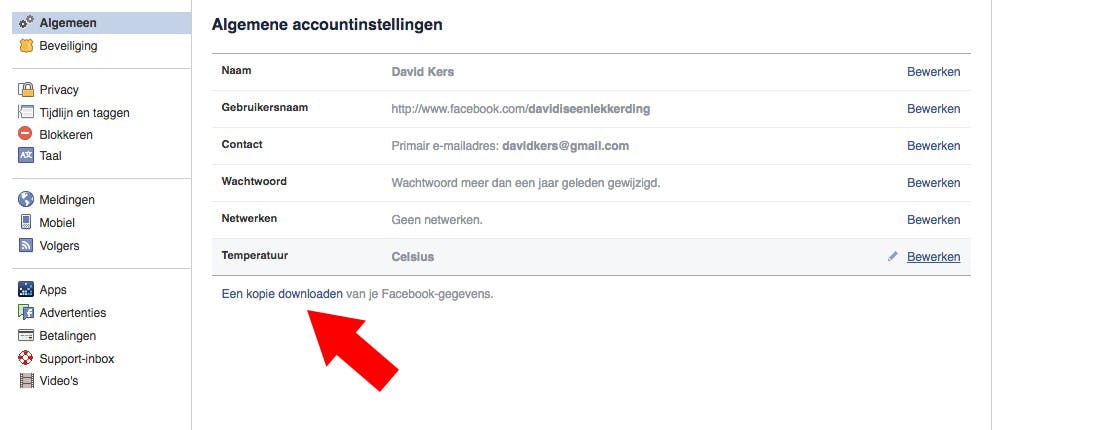Click the pencil icon in Temperatuur row
The width and height of the screenshot is (1105, 430).
tap(893, 257)
